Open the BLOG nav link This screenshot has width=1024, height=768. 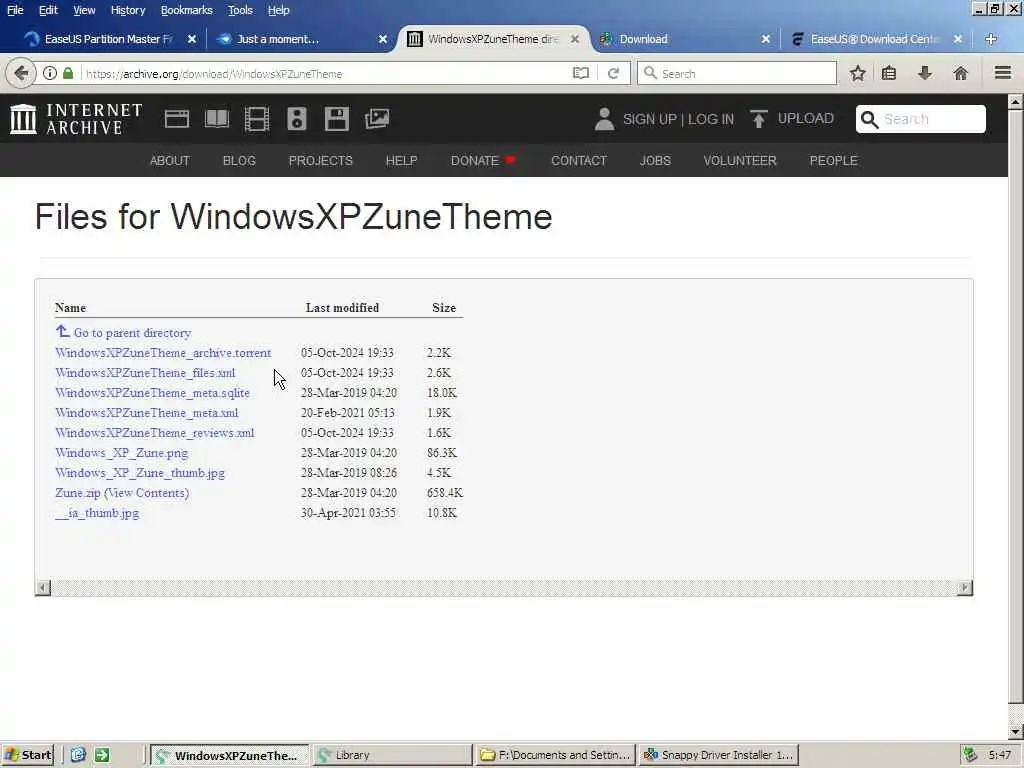[239, 161]
